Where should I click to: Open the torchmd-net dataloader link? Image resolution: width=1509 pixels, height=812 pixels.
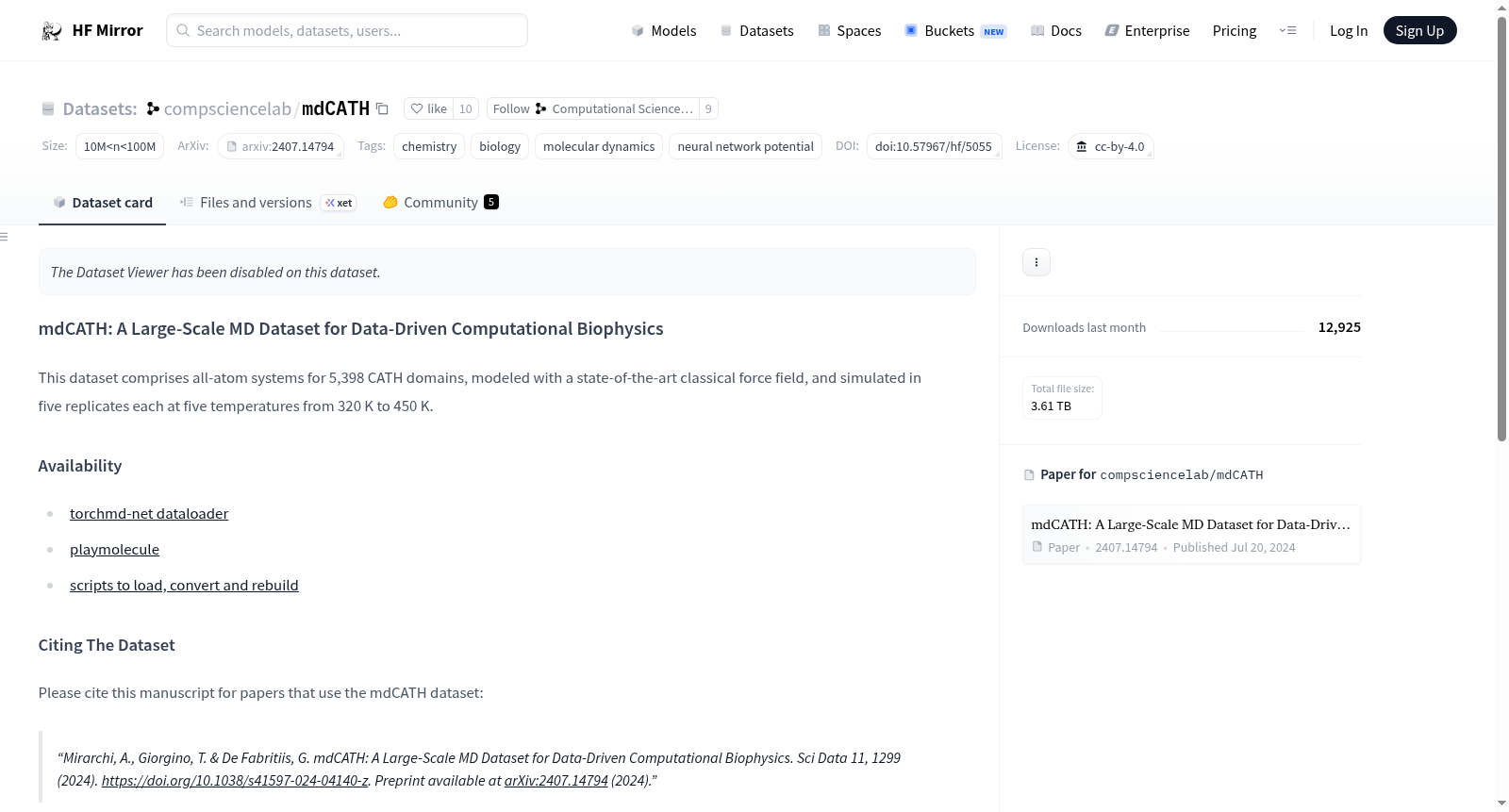pyautogui.click(x=149, y=513)
